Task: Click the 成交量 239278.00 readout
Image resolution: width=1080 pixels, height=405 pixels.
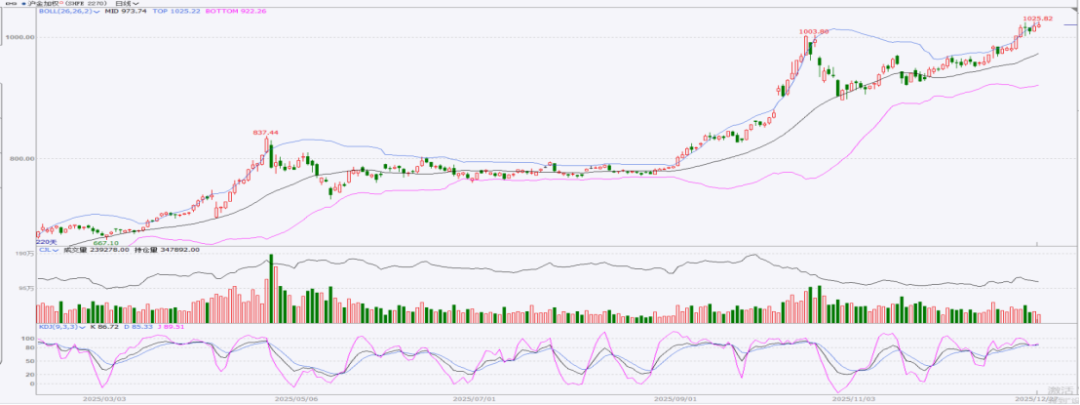Action: coord(97,250)
